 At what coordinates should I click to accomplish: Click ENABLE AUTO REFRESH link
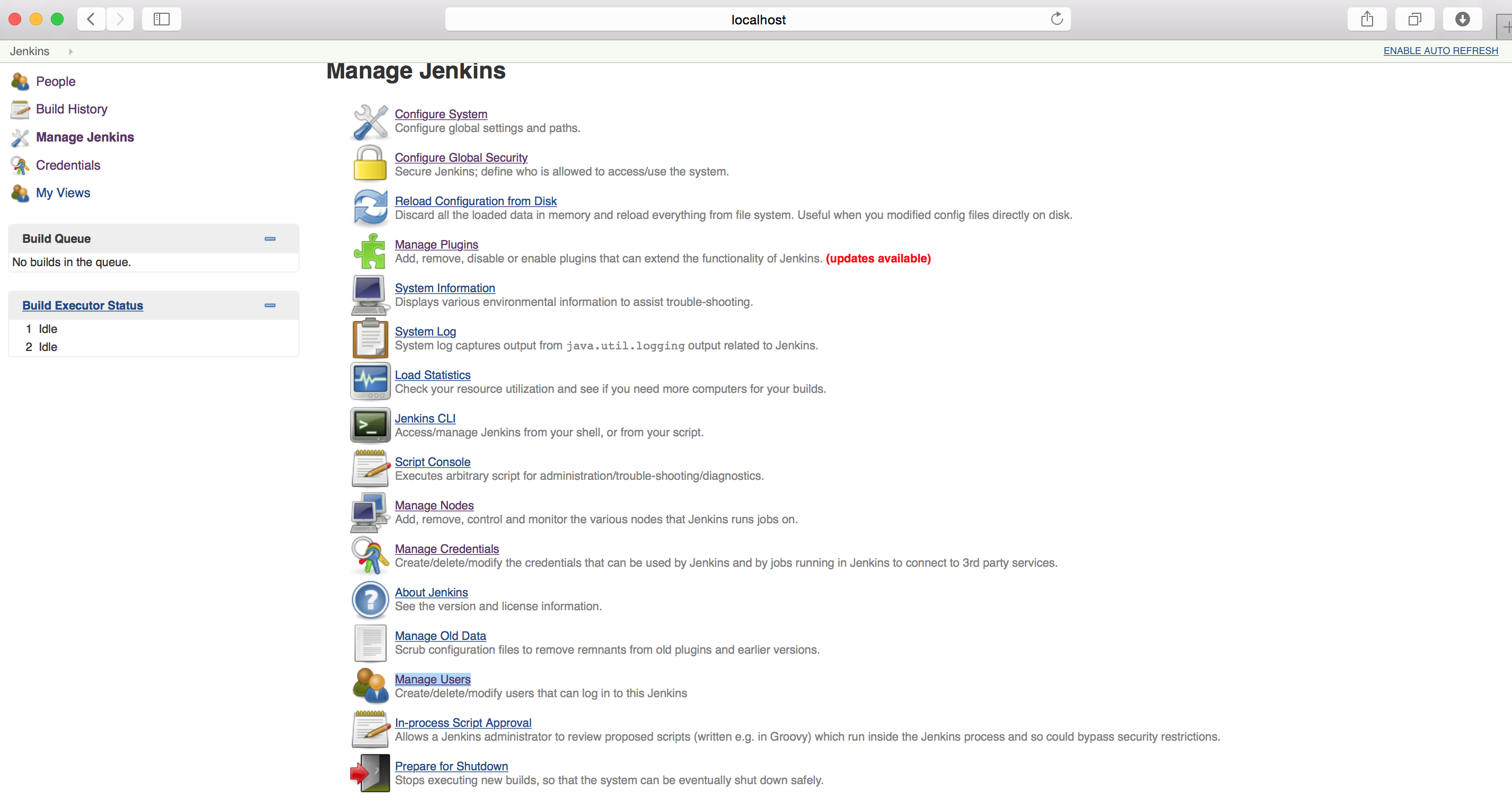1440,51
